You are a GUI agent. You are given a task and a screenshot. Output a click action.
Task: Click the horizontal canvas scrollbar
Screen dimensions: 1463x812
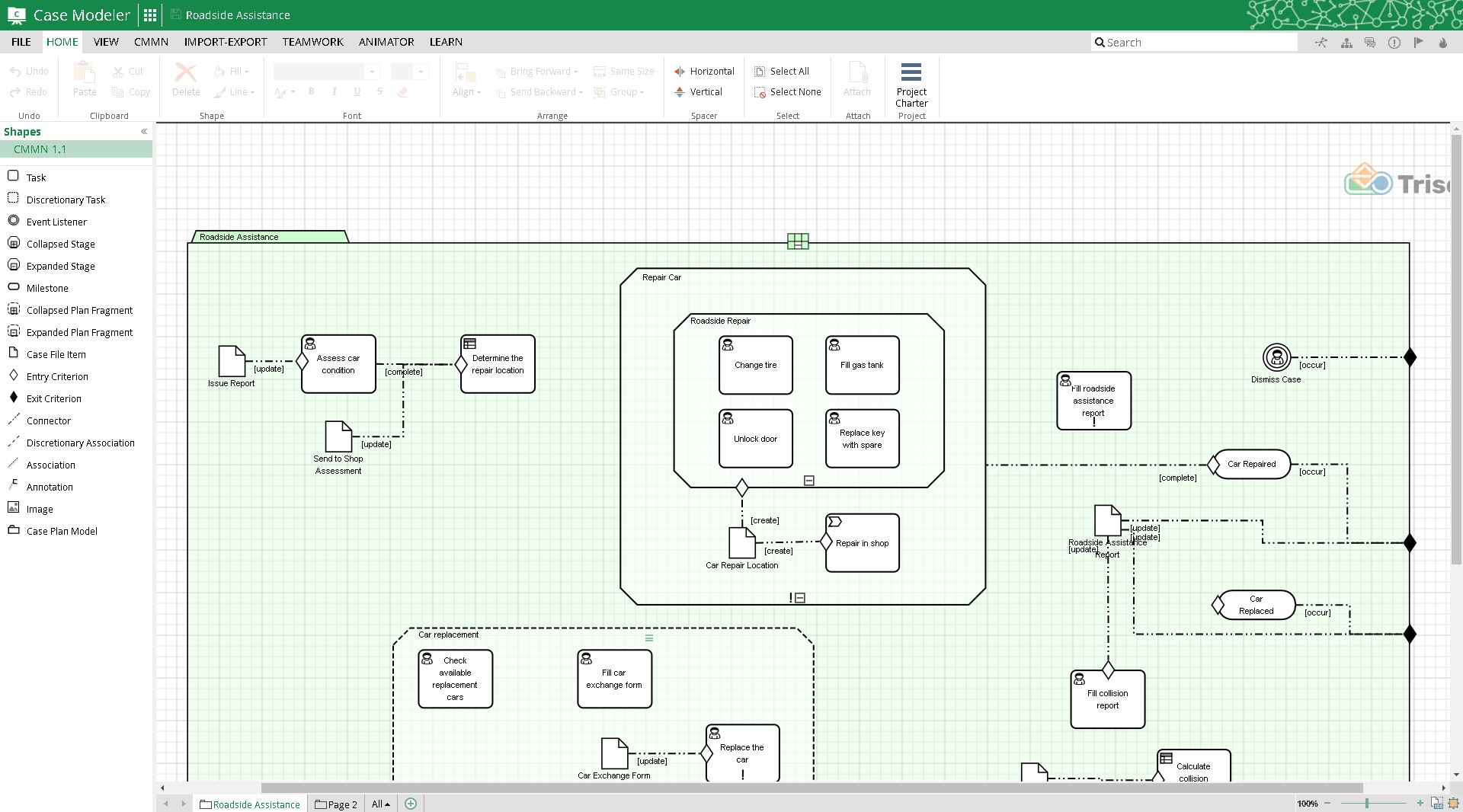[812, 788]
